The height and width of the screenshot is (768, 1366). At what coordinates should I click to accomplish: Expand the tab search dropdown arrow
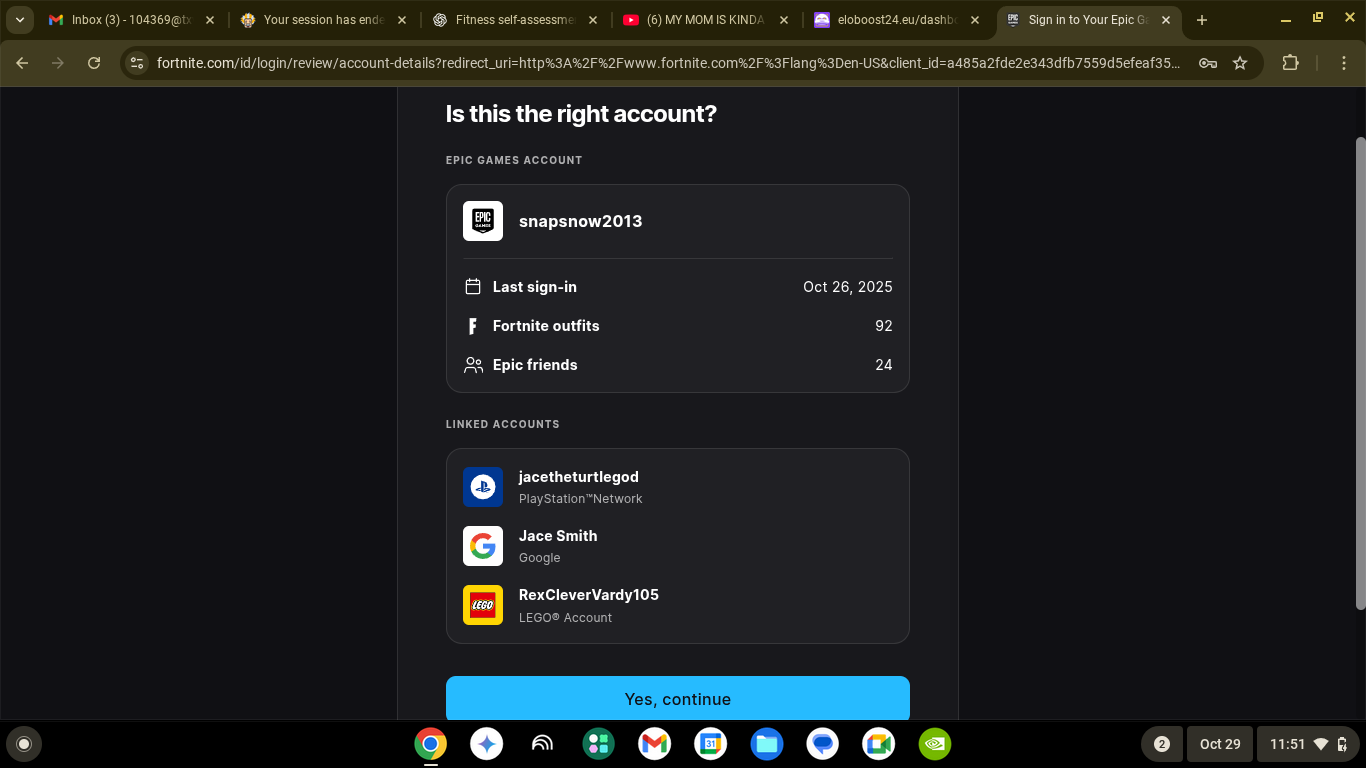pyautogui.click(x=20, y=20)
